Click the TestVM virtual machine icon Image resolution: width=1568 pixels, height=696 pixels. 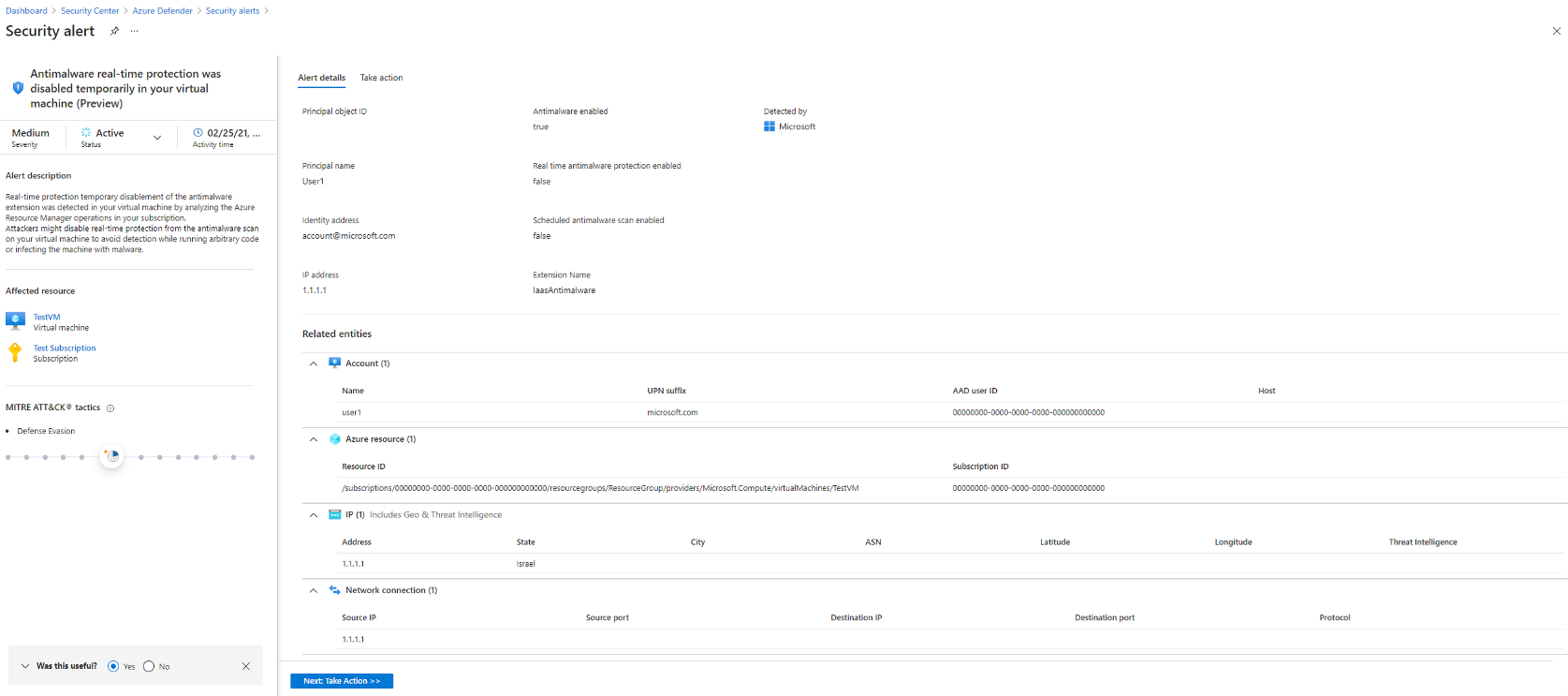(15, 321)
